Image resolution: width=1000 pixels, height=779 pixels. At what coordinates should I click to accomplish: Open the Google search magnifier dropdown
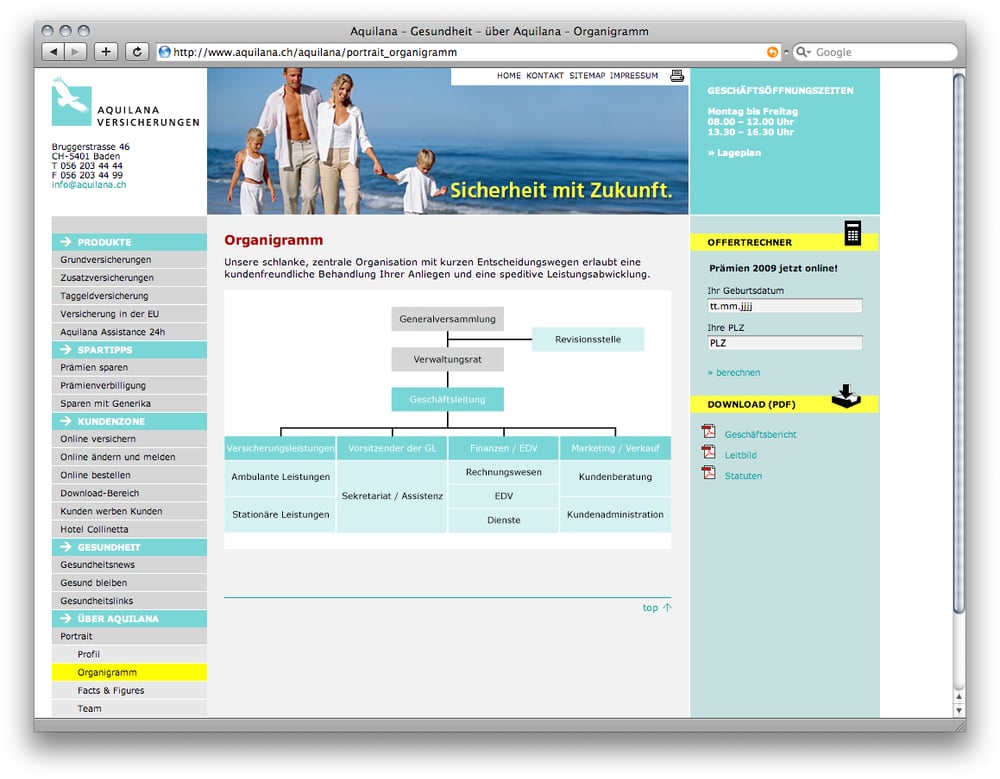803,52
